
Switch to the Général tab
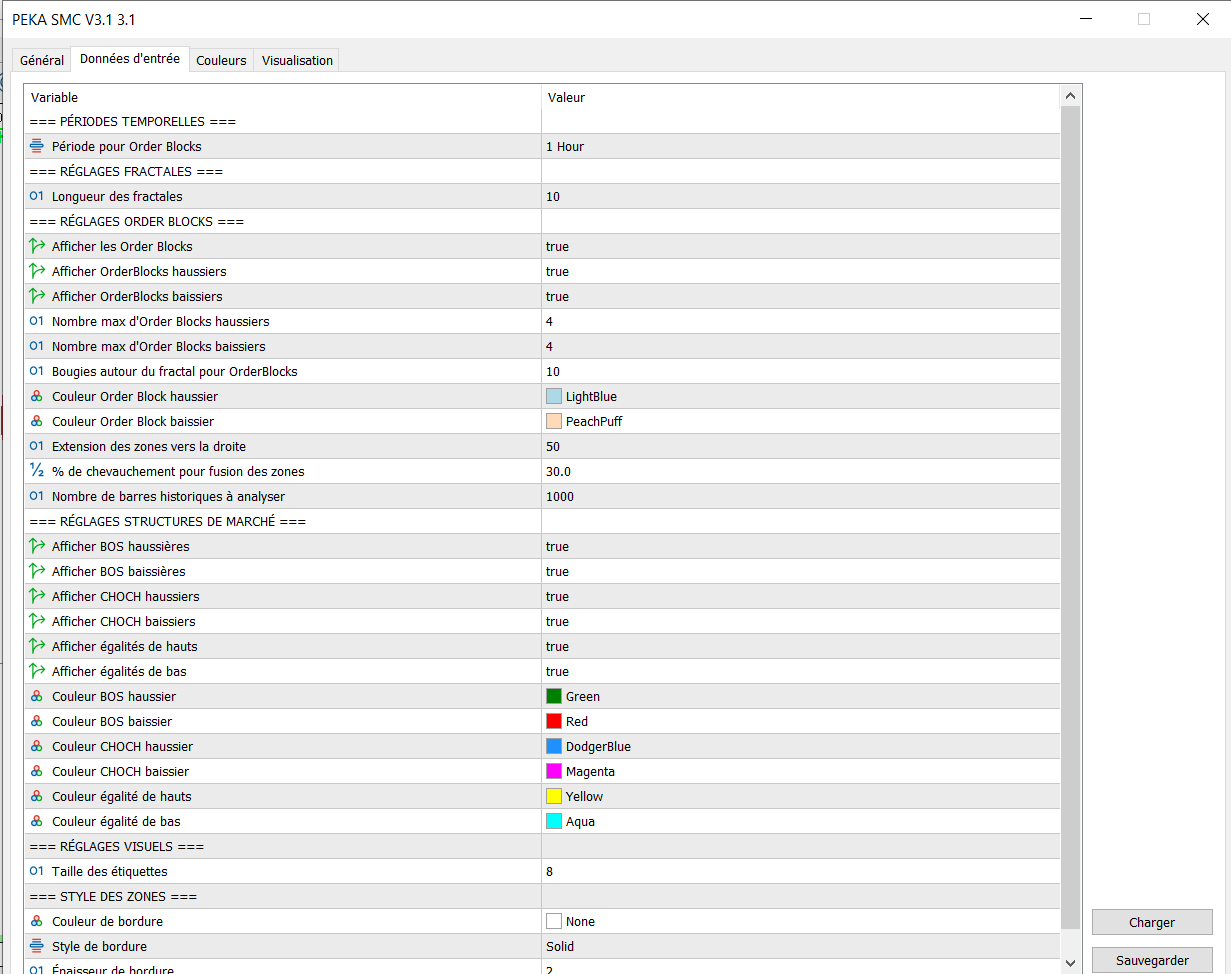coord(42,61)
